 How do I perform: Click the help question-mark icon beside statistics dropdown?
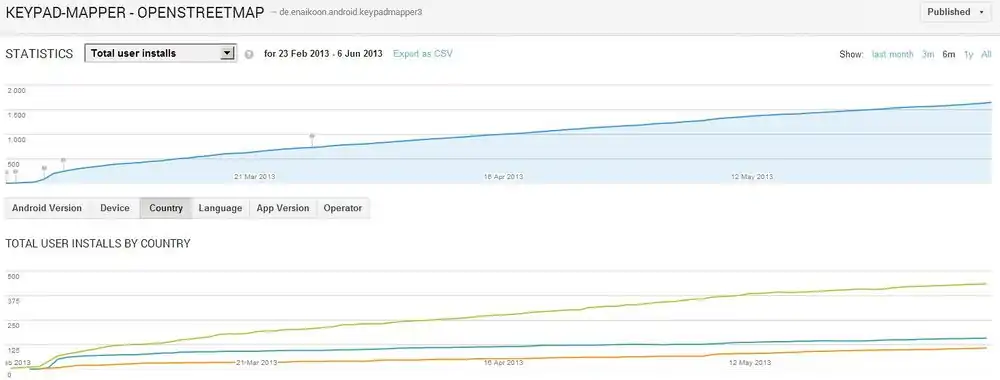249,54
